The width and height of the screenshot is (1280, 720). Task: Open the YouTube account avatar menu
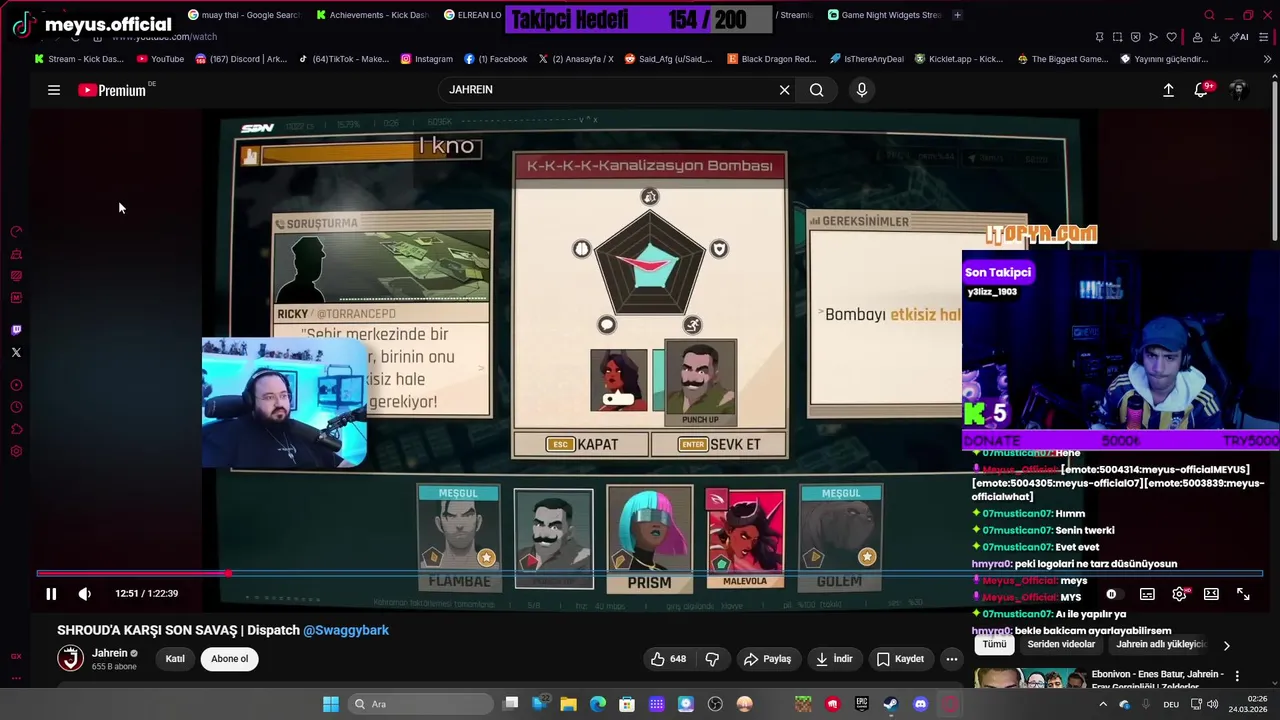coord(1238,90)
